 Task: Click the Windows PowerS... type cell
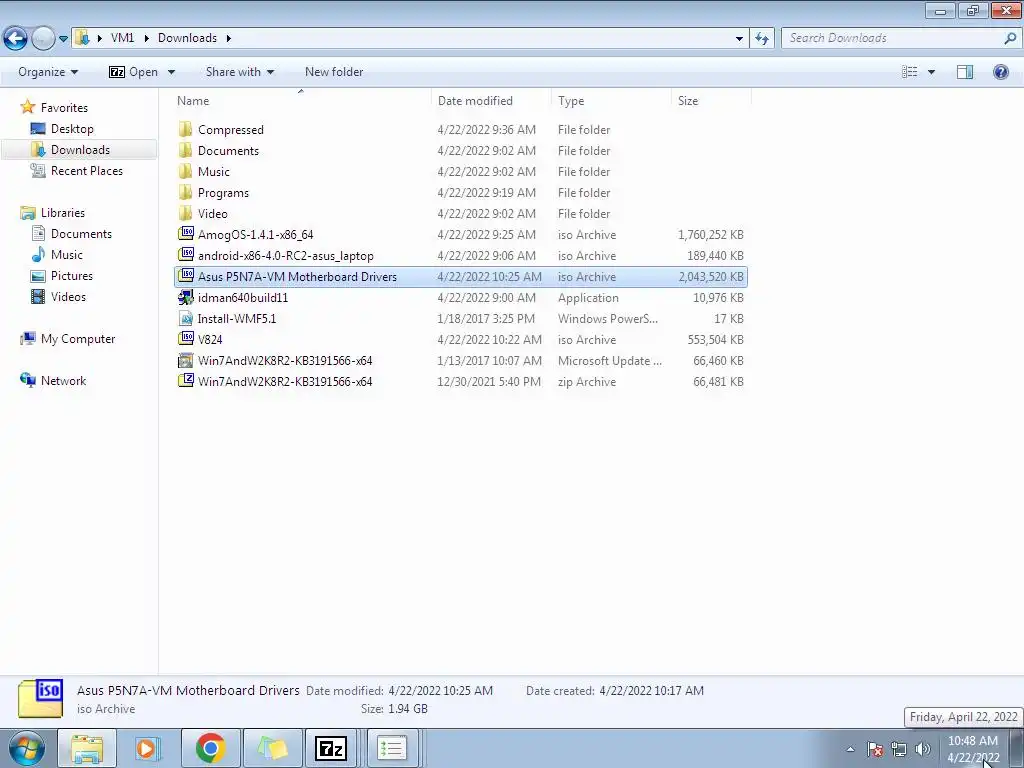[x=607, y=319]
